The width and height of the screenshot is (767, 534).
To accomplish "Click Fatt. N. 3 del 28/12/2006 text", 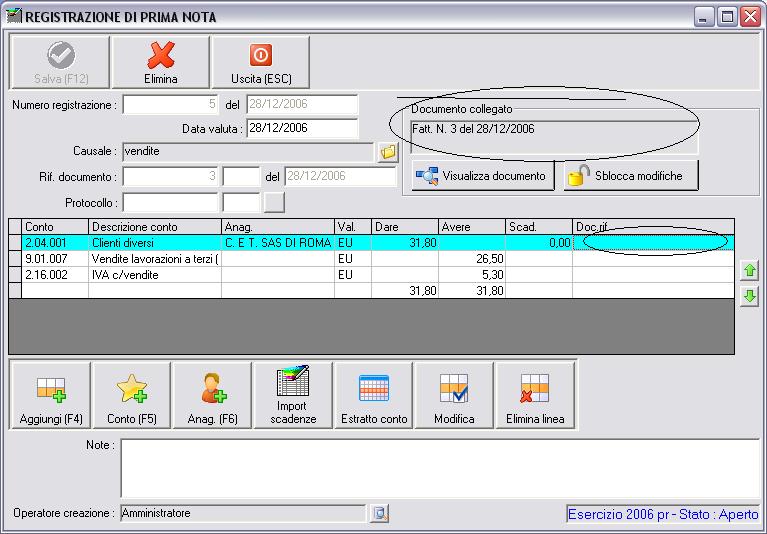I will point(473,129).
